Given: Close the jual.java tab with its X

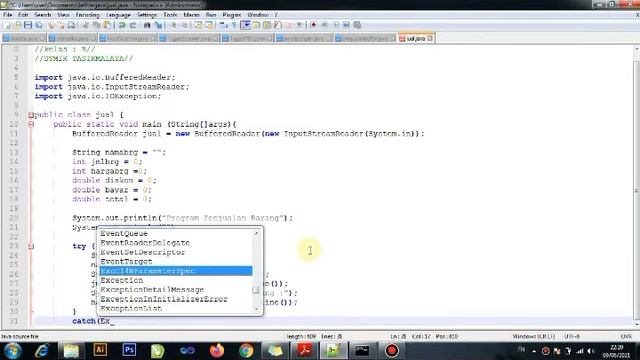Looking at the screenshot, I should [430, 38].
